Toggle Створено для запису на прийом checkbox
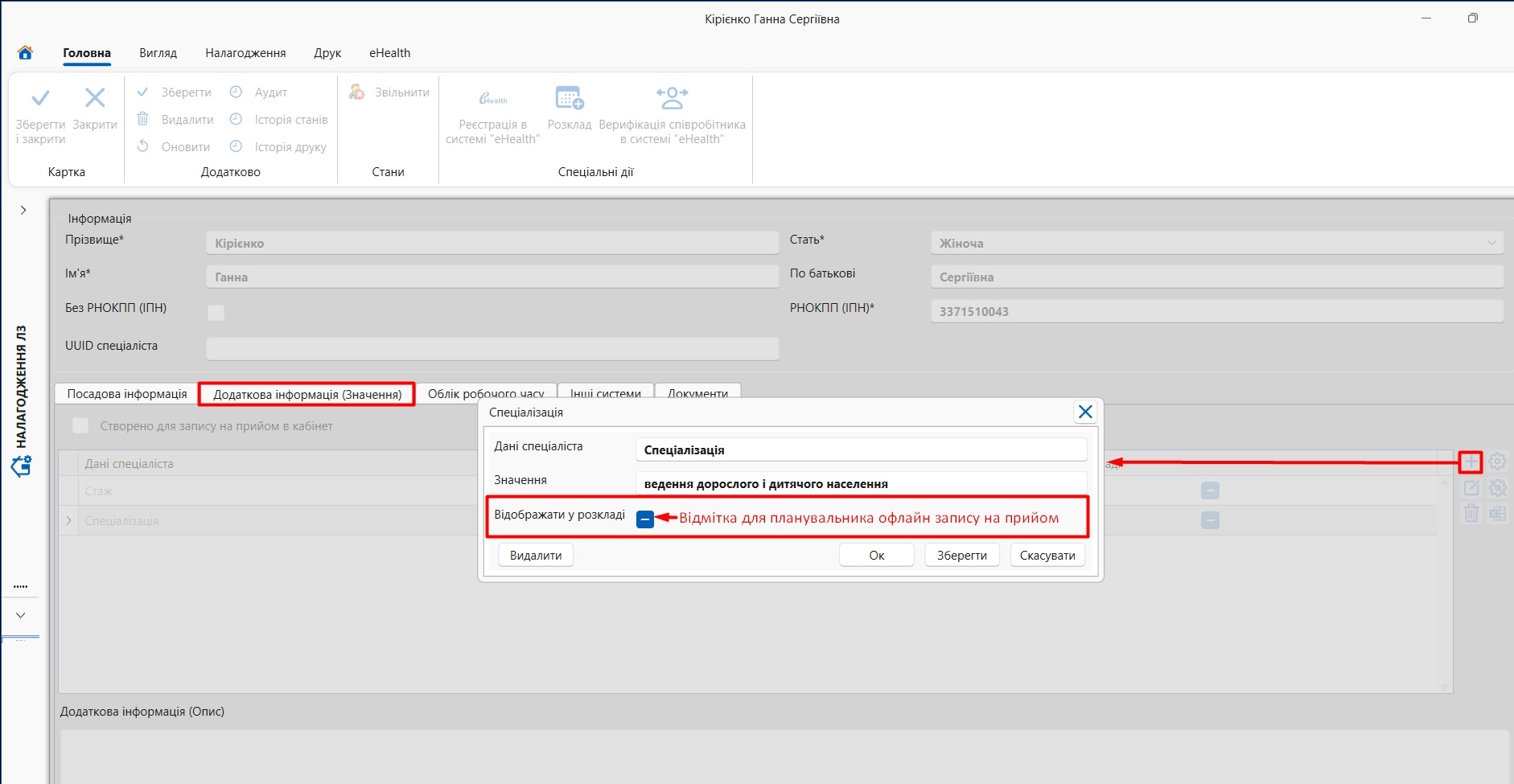The image size is (1514, 784). pos(80,425)
